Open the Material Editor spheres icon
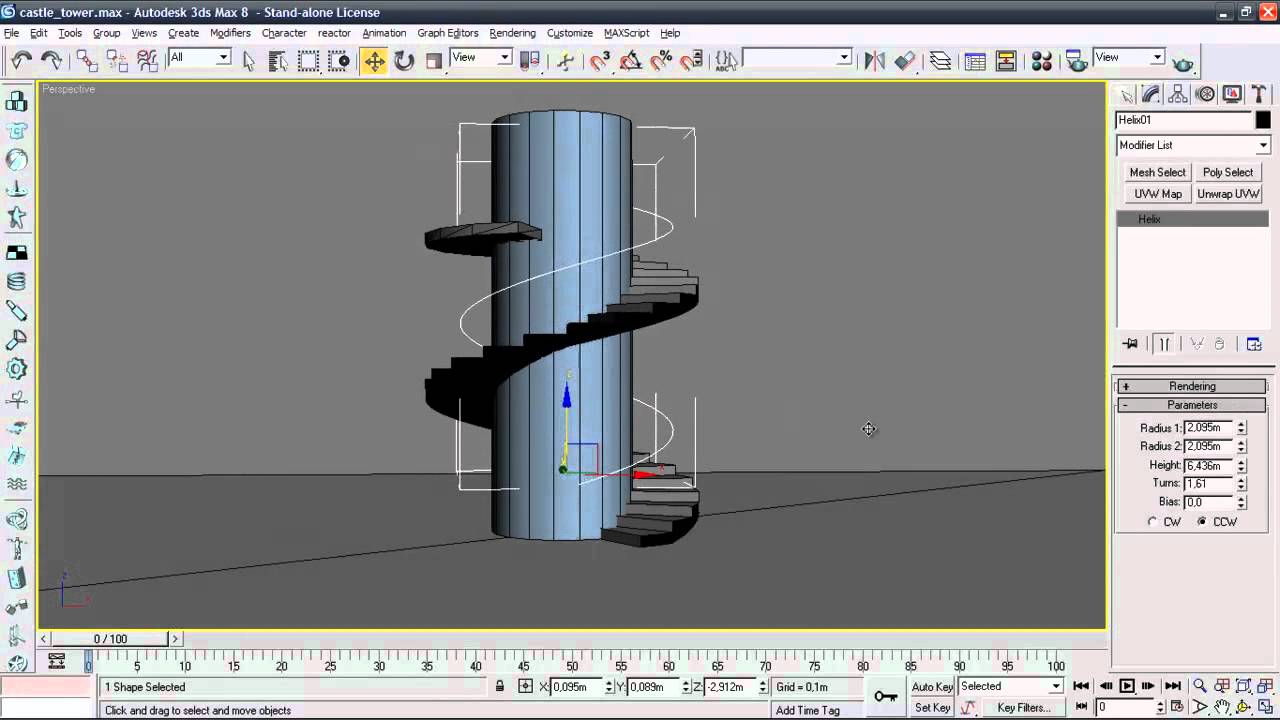1280x720 pixels. point(1041,61)
